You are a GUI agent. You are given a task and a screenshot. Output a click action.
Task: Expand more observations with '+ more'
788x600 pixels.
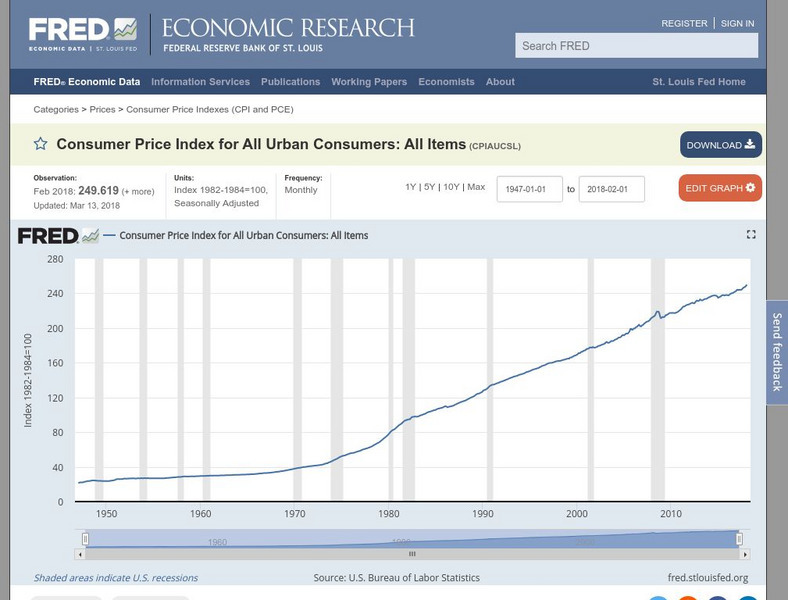coord(138,191)
